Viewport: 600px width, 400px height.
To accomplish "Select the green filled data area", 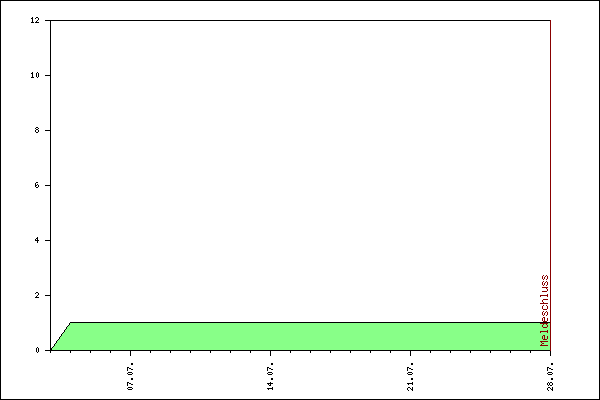I will [300, 337].
